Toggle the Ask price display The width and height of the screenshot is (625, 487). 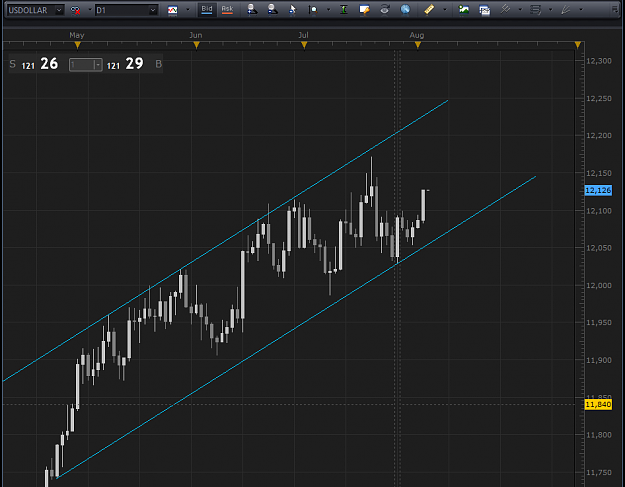pos(227,10)
